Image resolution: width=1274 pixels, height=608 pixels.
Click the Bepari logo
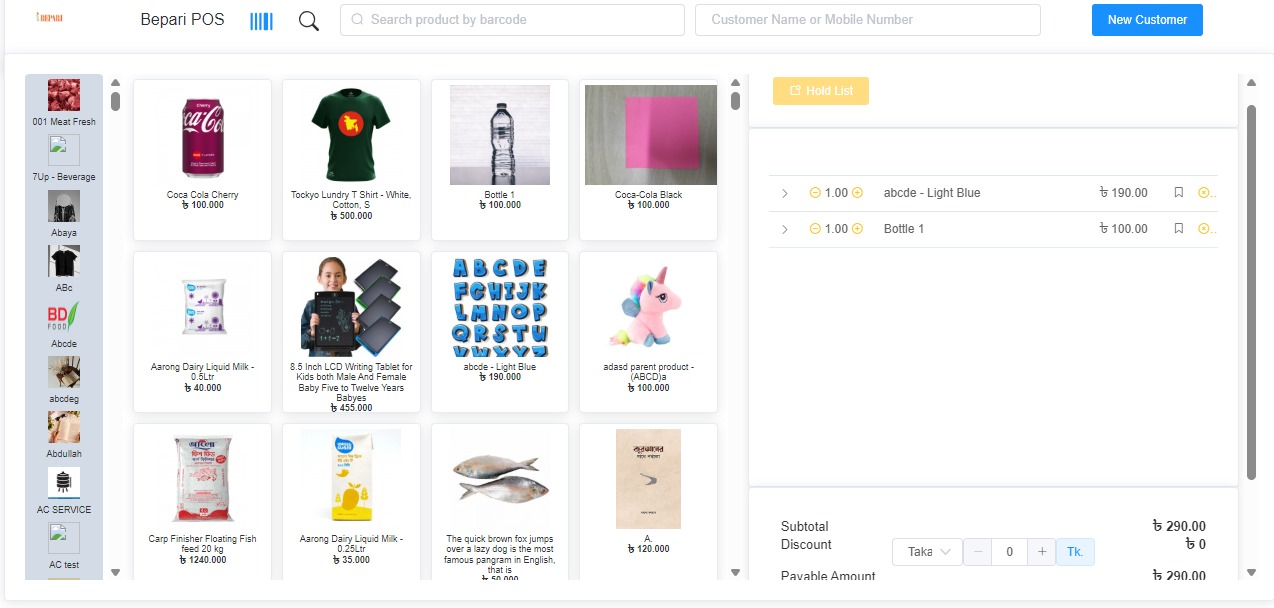point(49,18)
